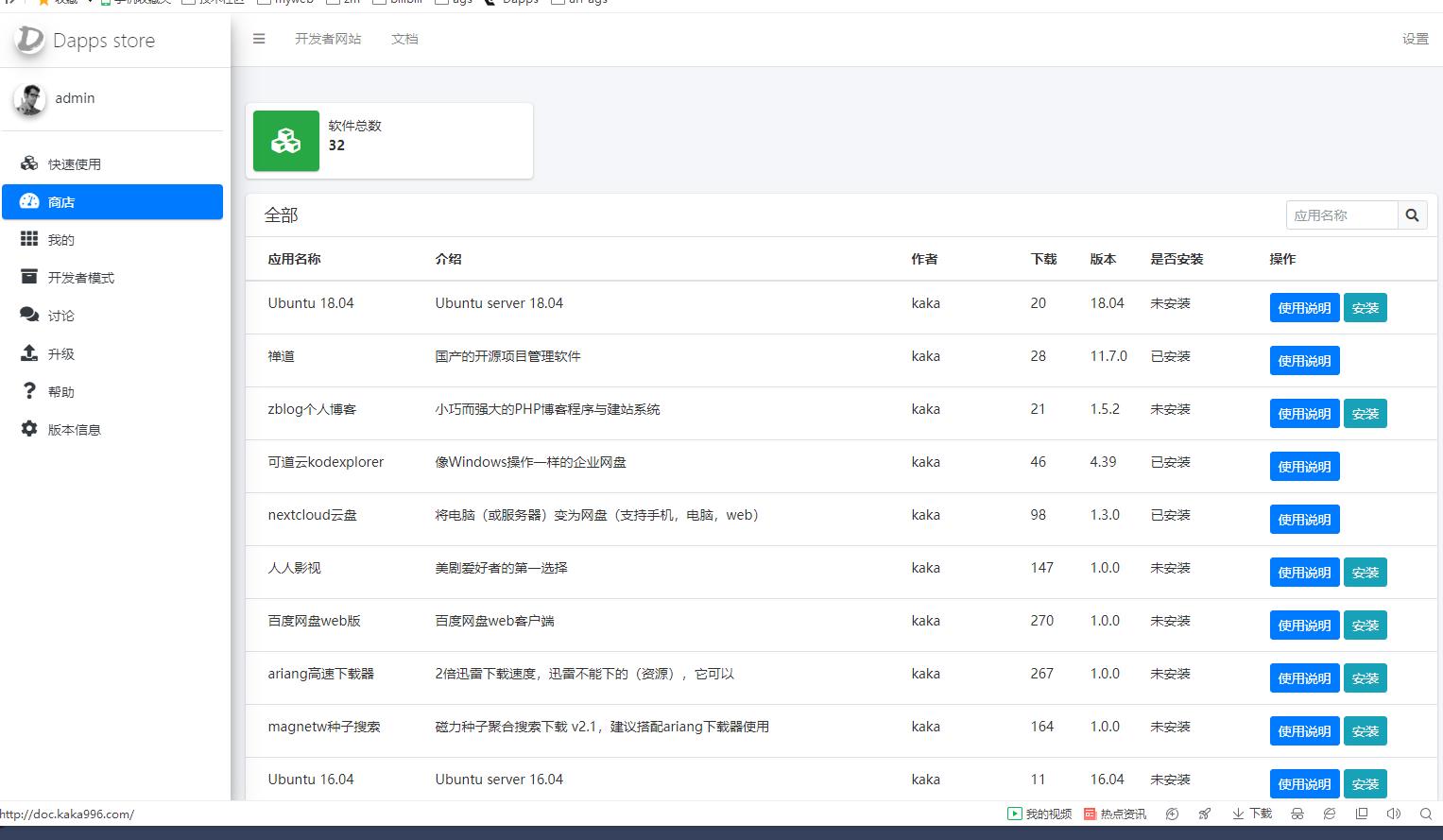Viewport: 1443px width, 840px height.
Task: Click the Dapps store logo
Action: point(83,40)
